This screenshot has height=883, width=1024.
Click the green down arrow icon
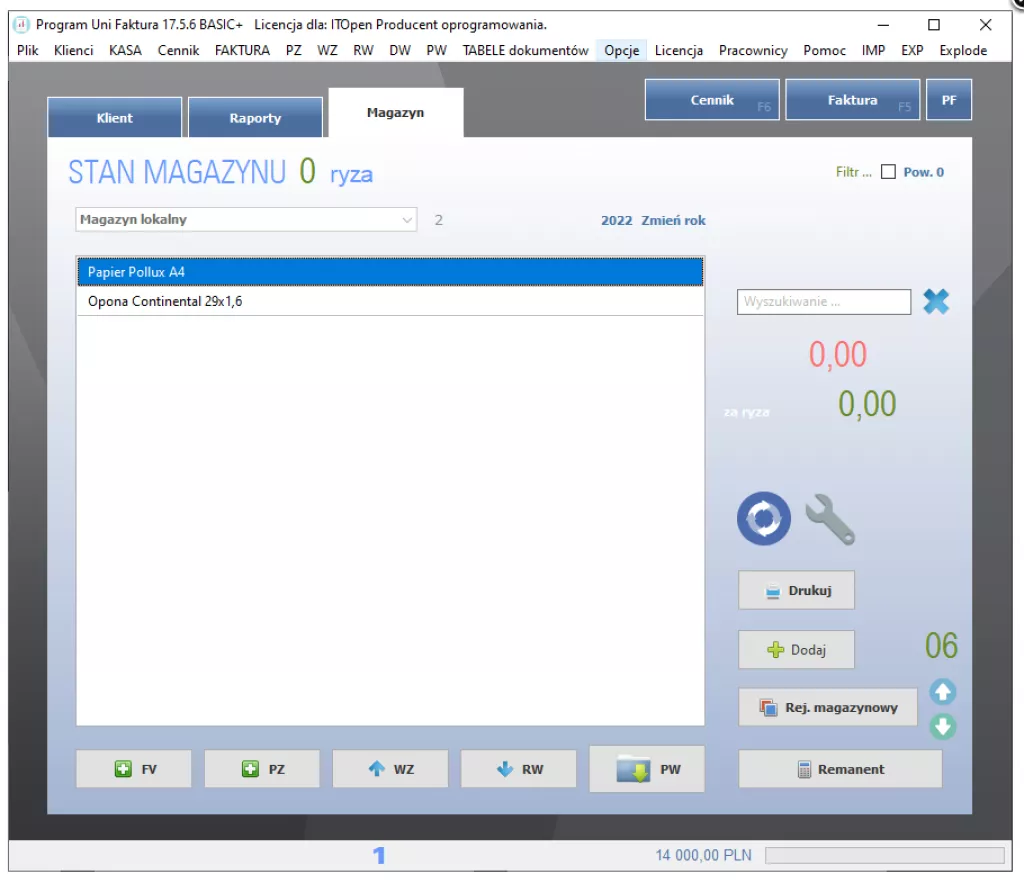click(942, 726)
